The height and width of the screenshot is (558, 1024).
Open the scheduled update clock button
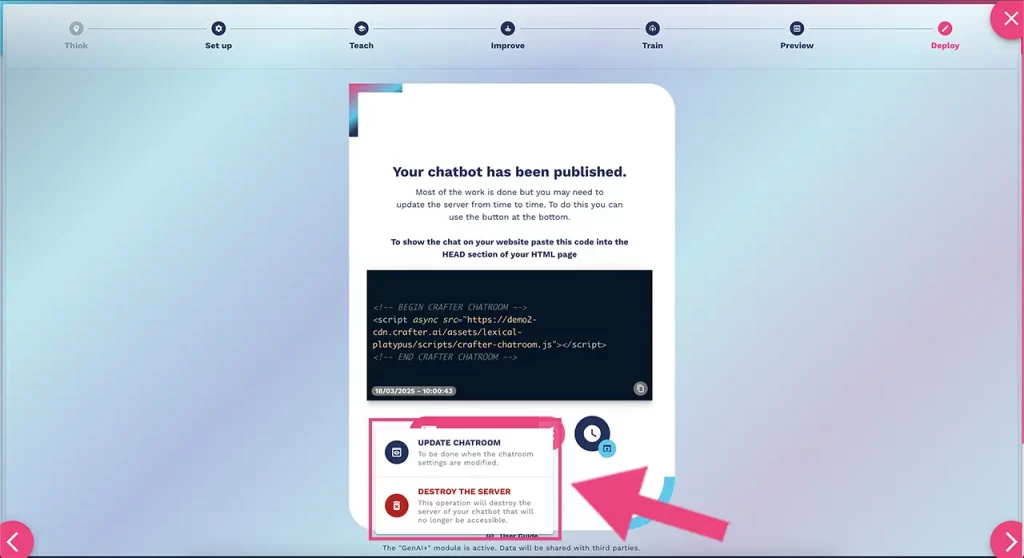(592, 433)
